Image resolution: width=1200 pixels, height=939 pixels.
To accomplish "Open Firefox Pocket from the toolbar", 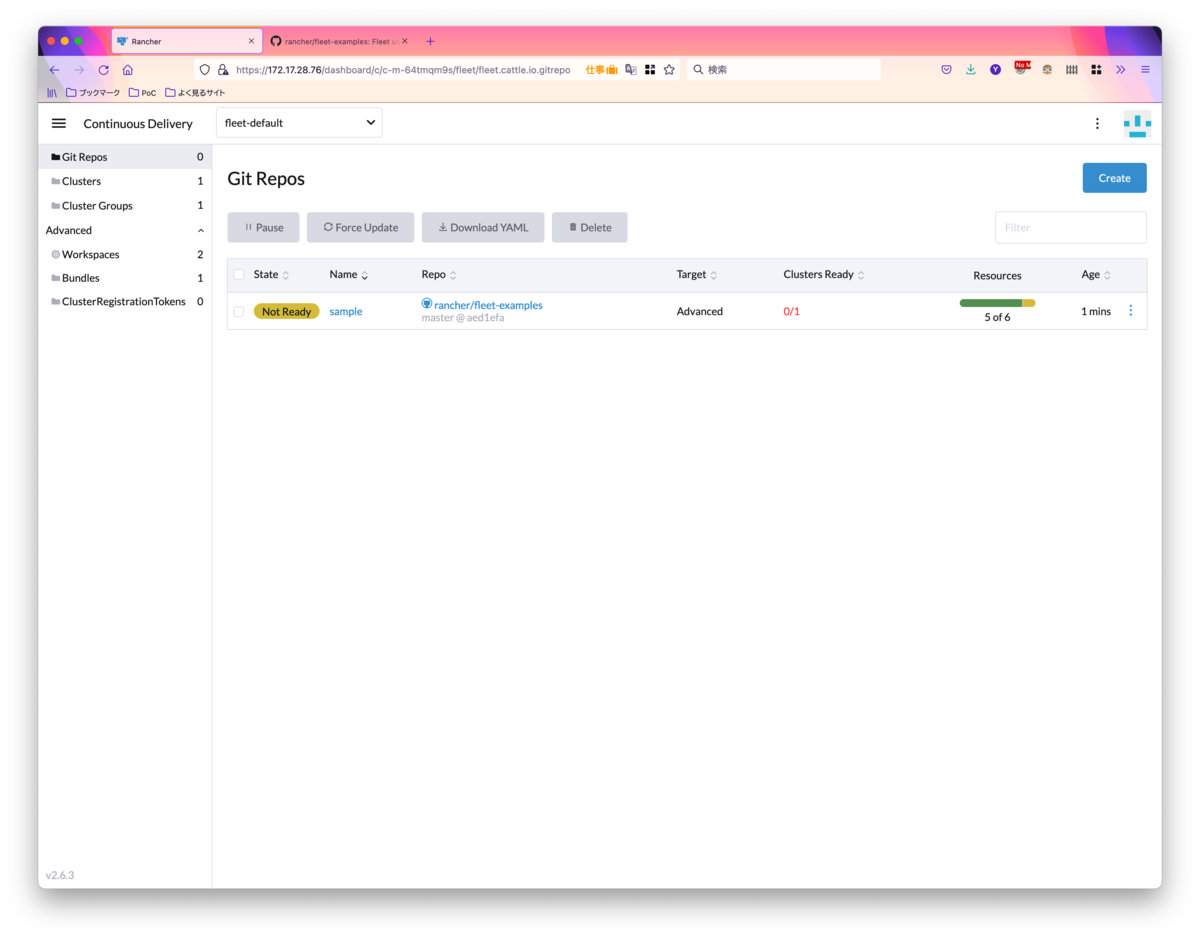I will pos(946,69).
